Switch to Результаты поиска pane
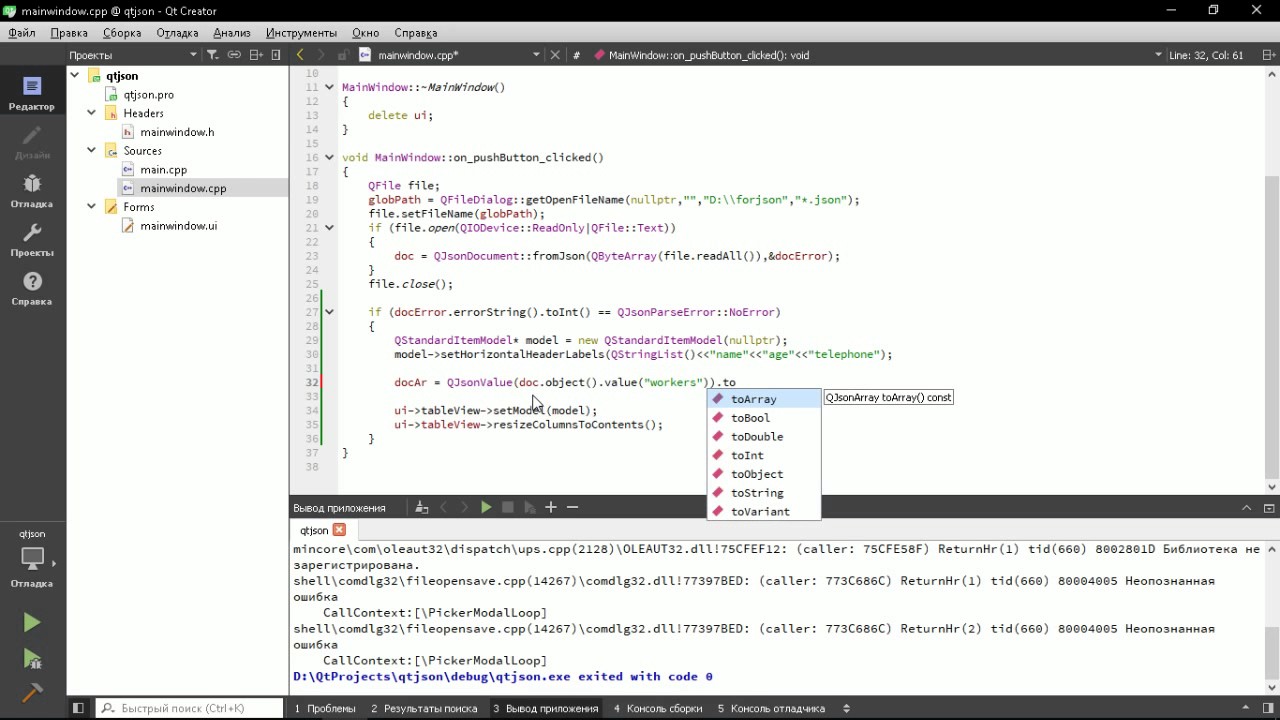Image resolution: width=1280 pixels, height=720 pixels. [424, 708]
